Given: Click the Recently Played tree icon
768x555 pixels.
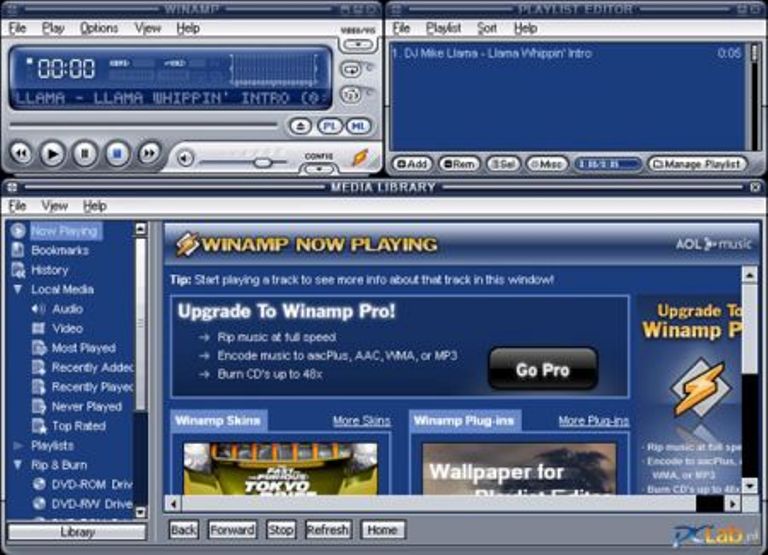Looking at the screenshot, I should click(39, 386).
